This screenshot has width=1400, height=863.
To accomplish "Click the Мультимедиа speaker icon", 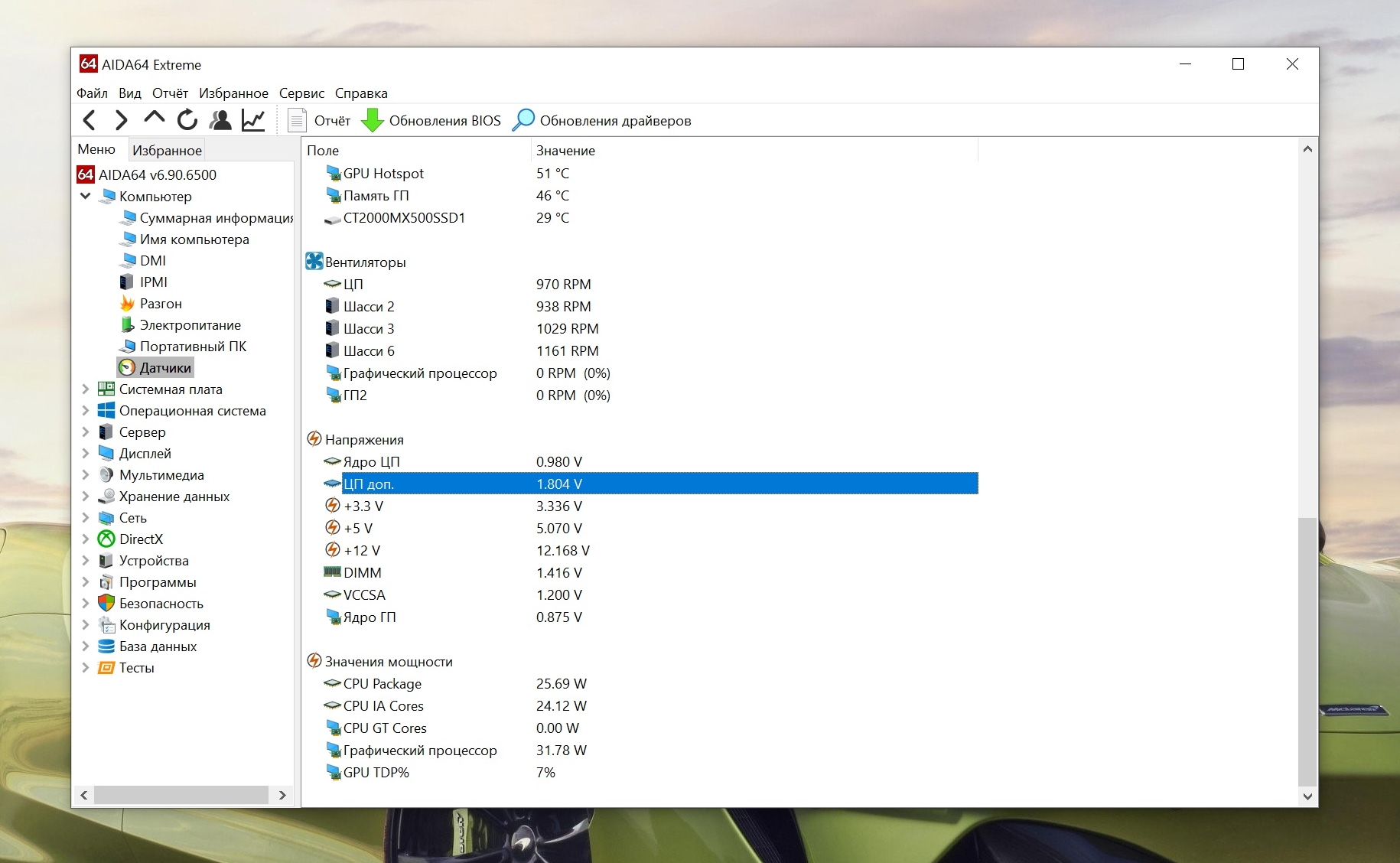I will (106, 475).
